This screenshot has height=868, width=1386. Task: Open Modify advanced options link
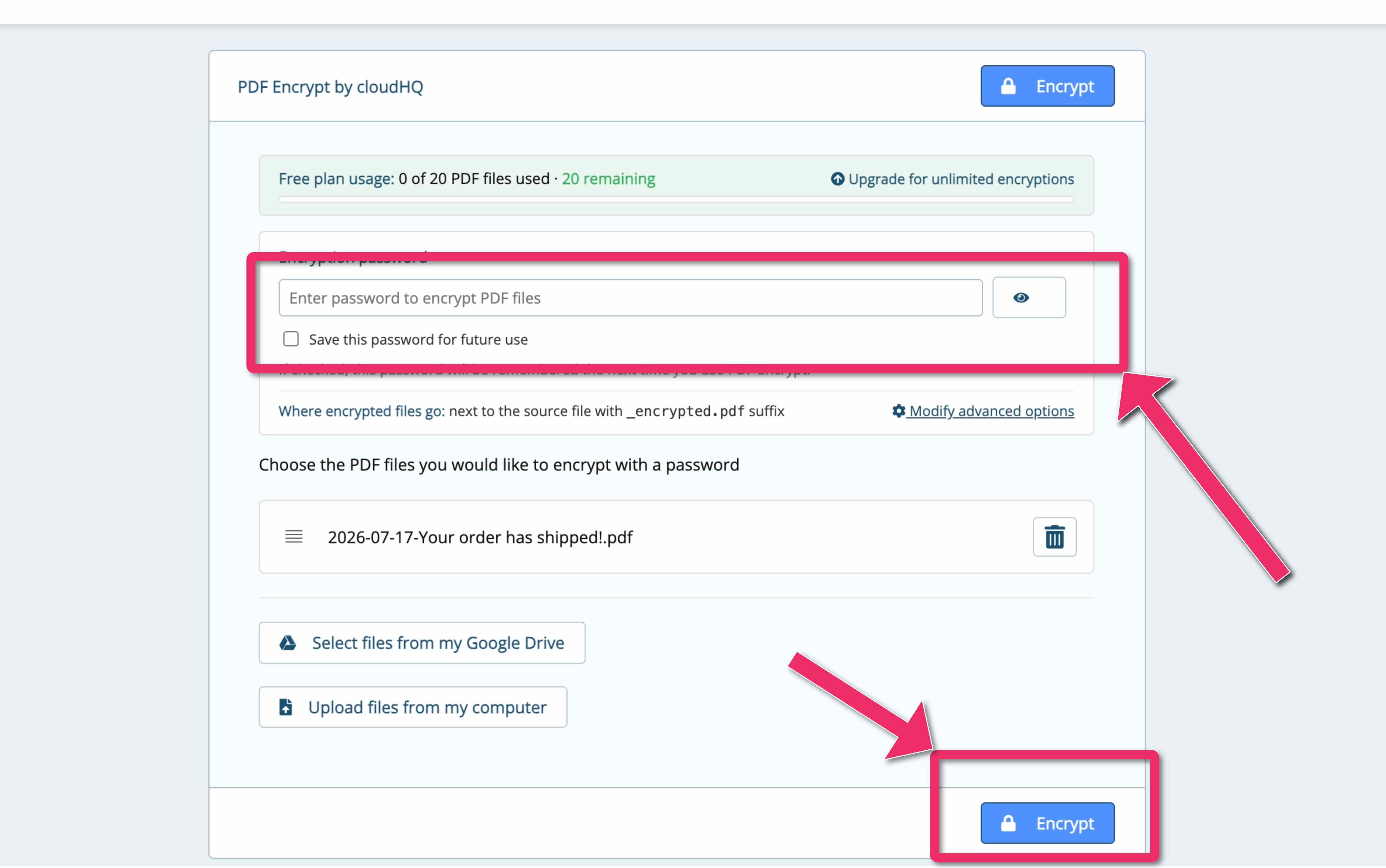983,411
